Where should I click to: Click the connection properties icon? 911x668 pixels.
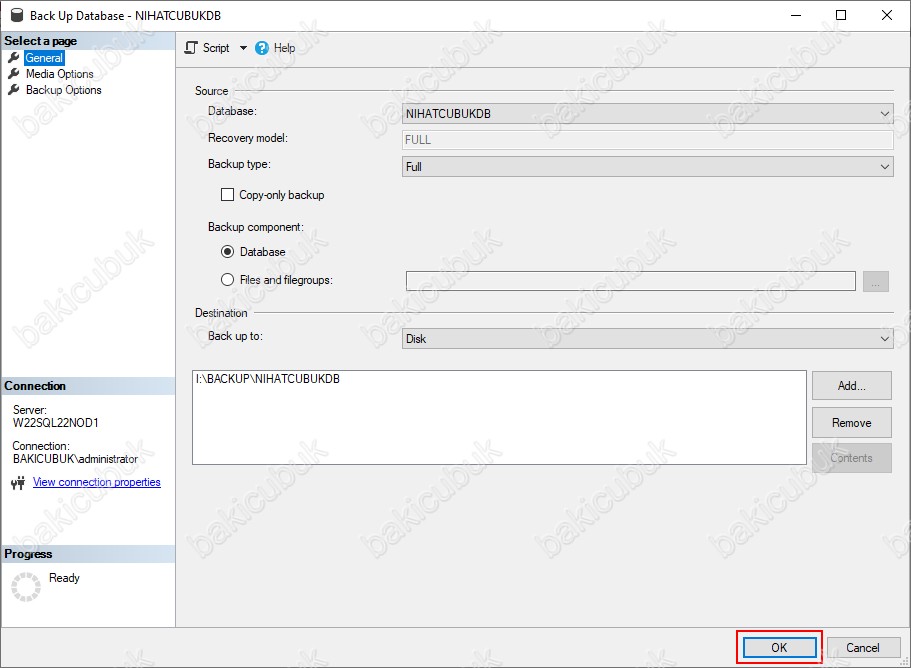pyautogui.click(x=18, y=483)
